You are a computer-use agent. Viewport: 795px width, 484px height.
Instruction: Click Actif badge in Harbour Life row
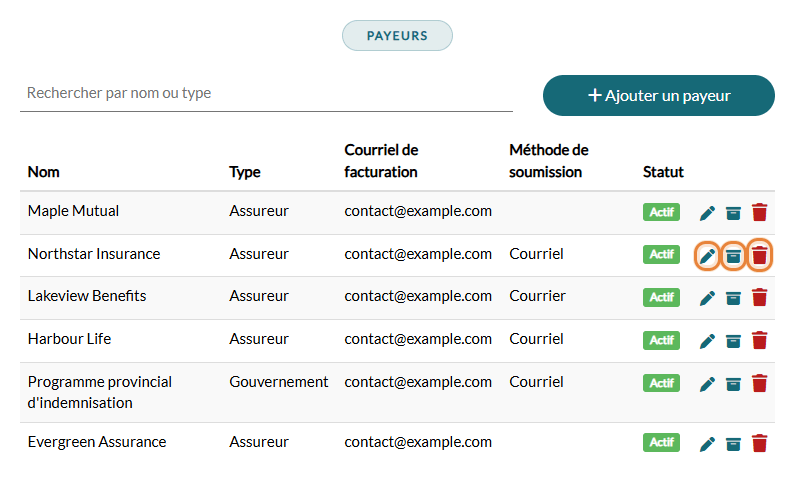pos(661,340)
